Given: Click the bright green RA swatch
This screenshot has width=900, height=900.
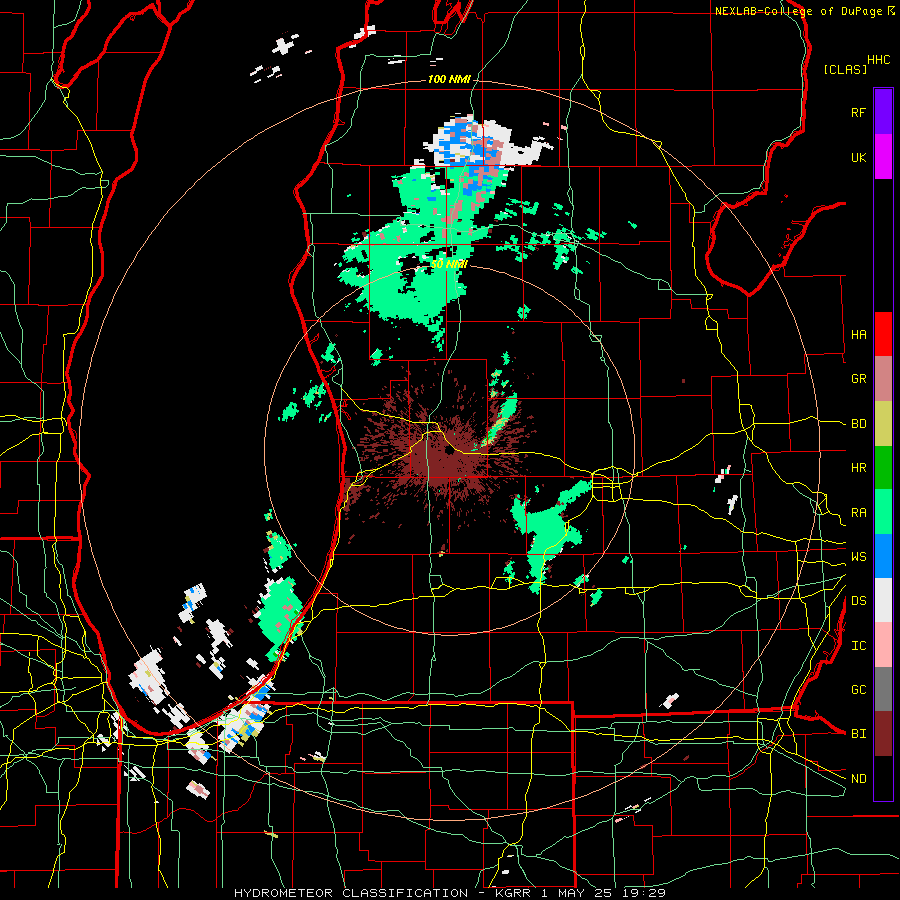Looking at the screenshot, I should click(x=883, y=512).
